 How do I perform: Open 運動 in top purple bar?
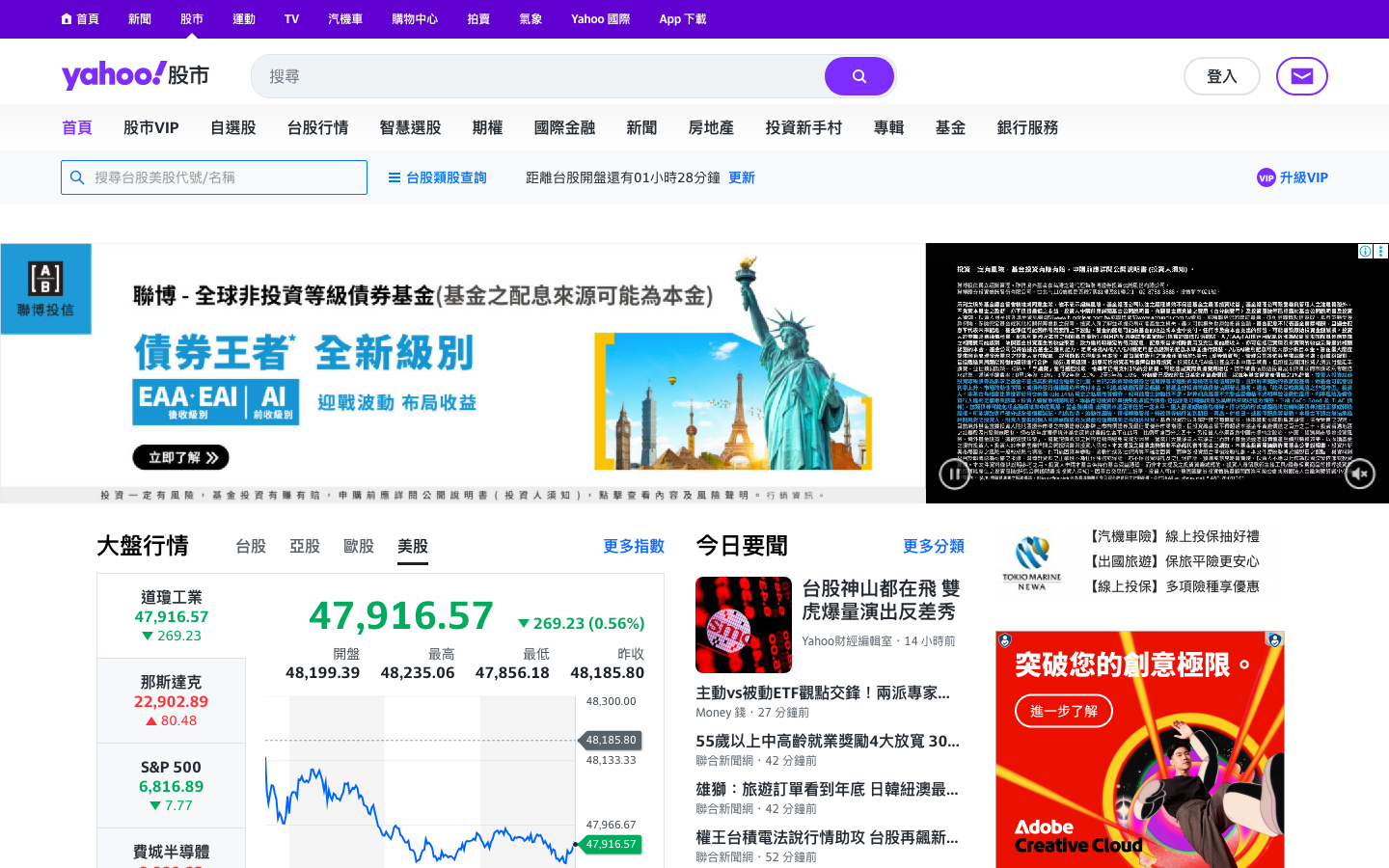tap(244, 18)
